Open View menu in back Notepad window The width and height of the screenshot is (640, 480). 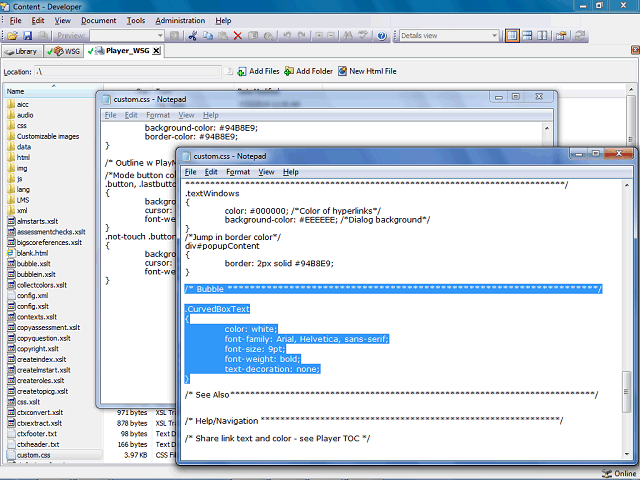pos(186,115)
